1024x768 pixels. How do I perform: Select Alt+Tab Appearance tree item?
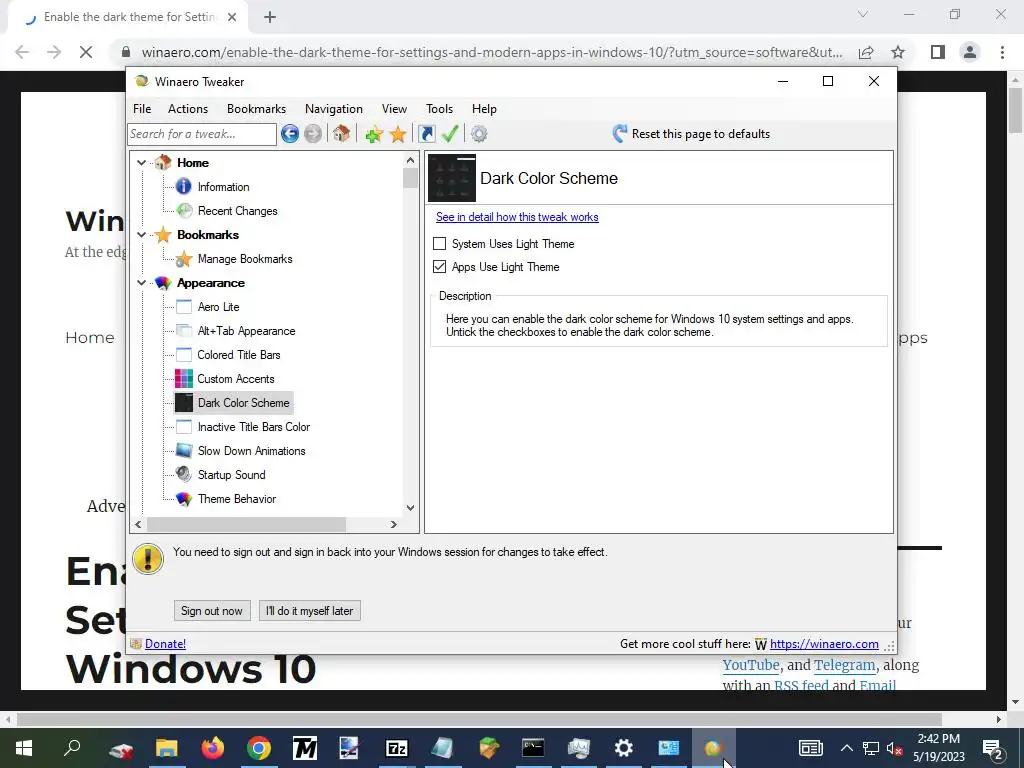coord(246,331)
